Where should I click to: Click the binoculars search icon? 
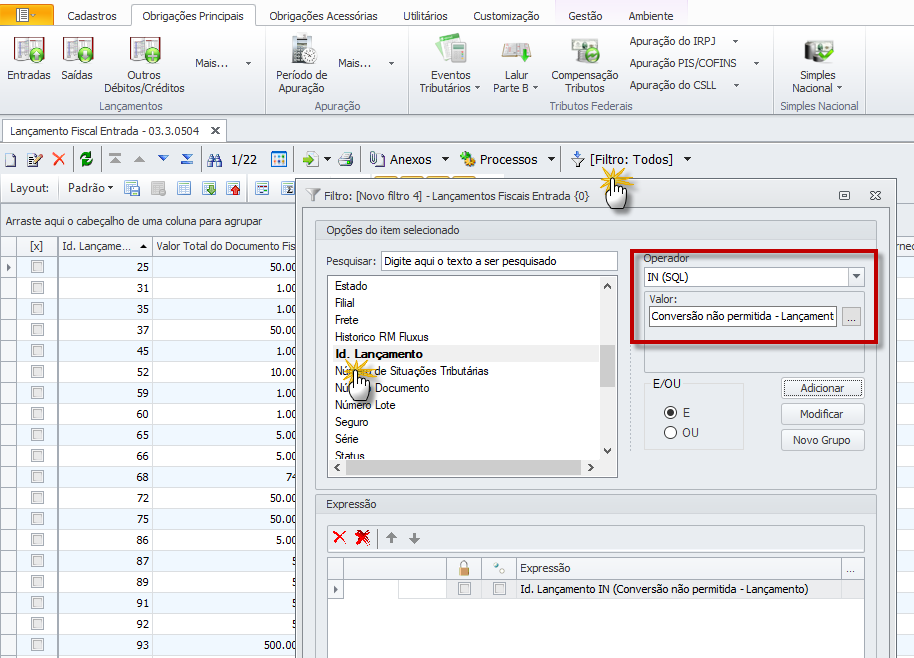click(215, 160)
